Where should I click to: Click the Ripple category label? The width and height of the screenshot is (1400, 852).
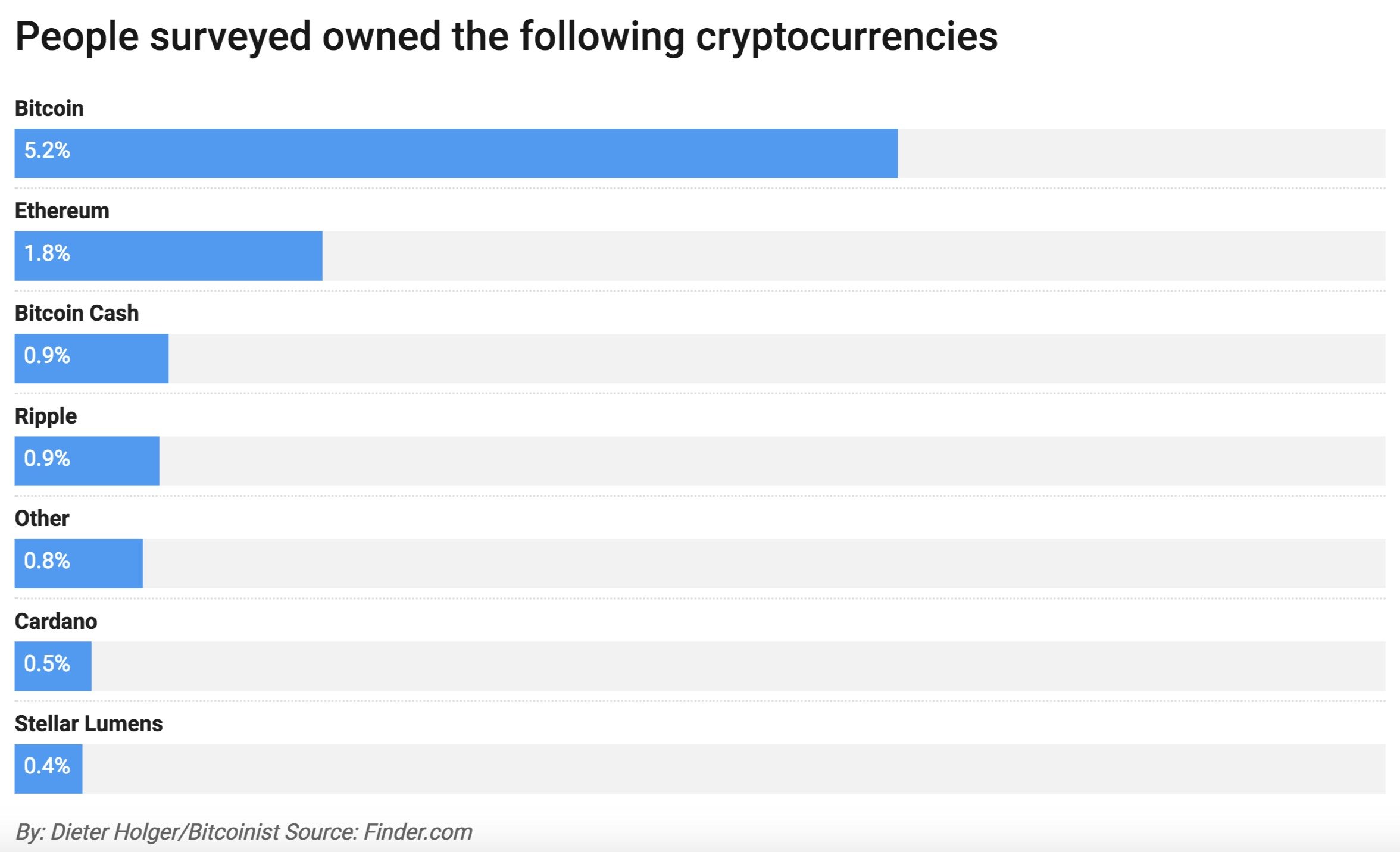click(x=46, y=416)
